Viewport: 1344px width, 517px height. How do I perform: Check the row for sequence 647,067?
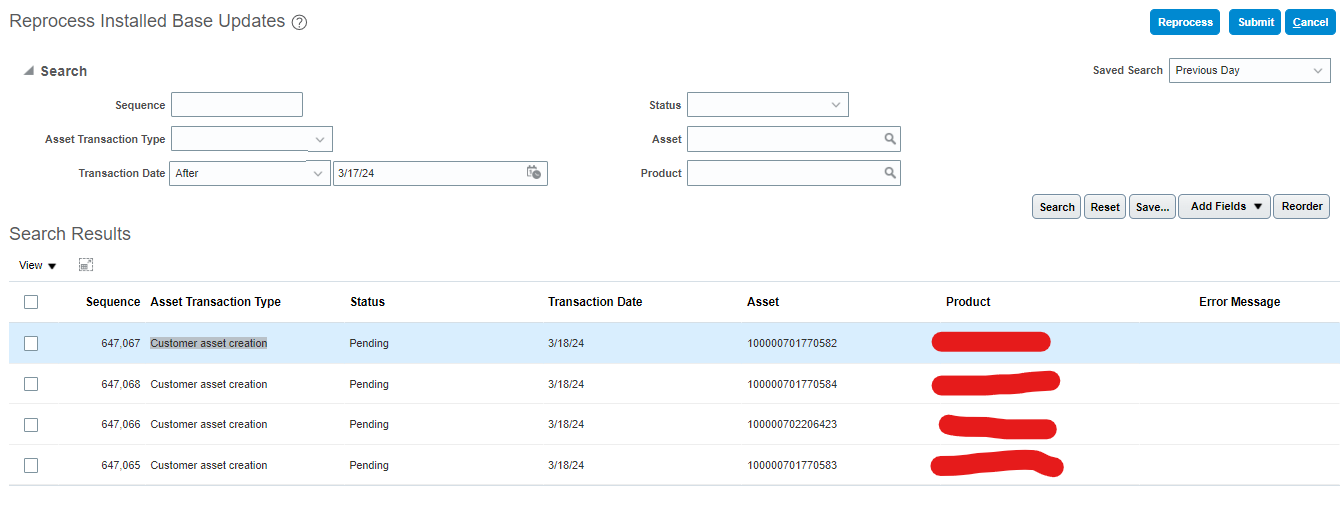click(x=31, y=343)
